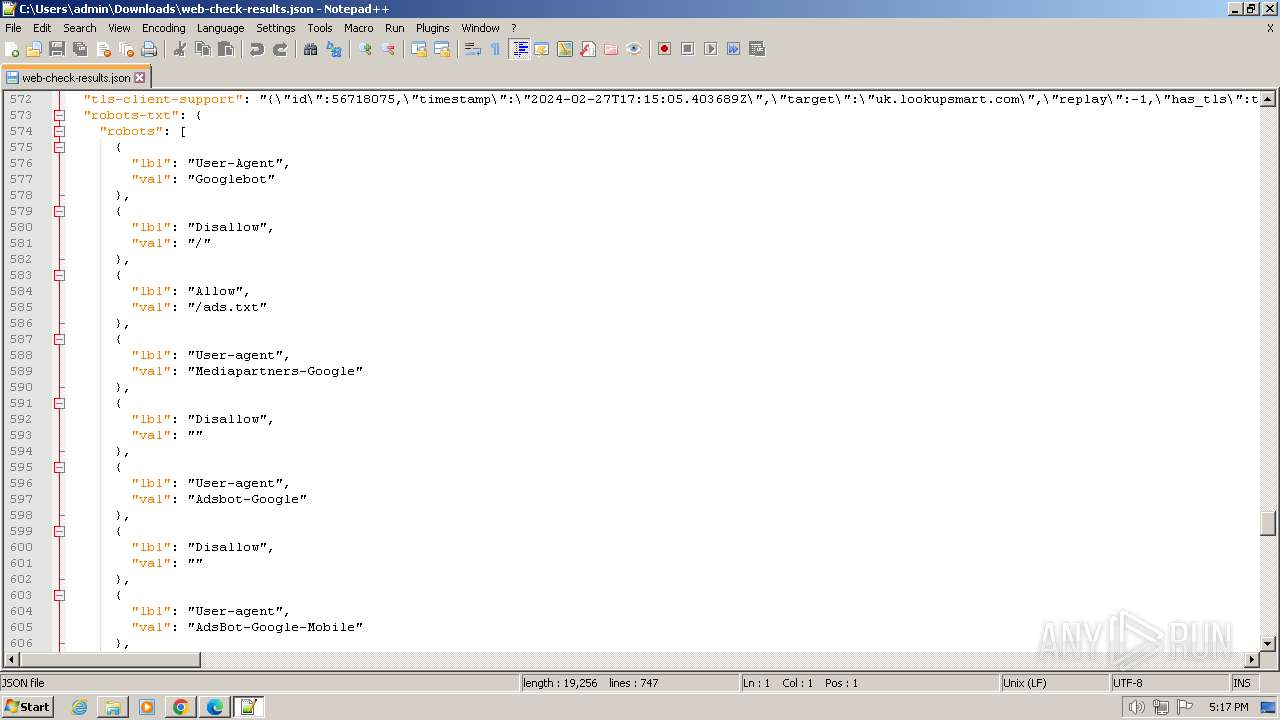Image resolution: width=1280 pixels, height=720 pixels.
Task: Close the web-check-results.json tab
Action: click(x=139, y=77)
